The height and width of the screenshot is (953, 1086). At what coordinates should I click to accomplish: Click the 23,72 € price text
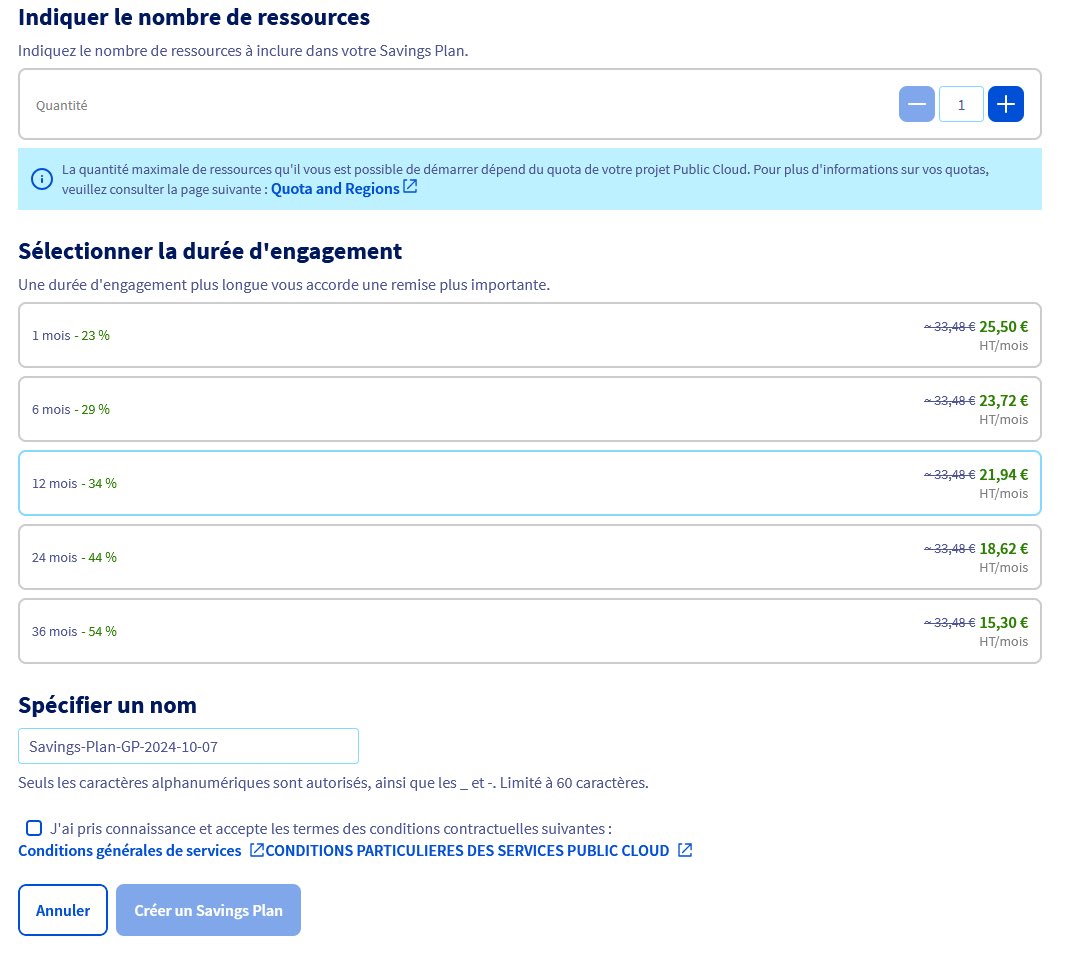[x=1004, y=401]
